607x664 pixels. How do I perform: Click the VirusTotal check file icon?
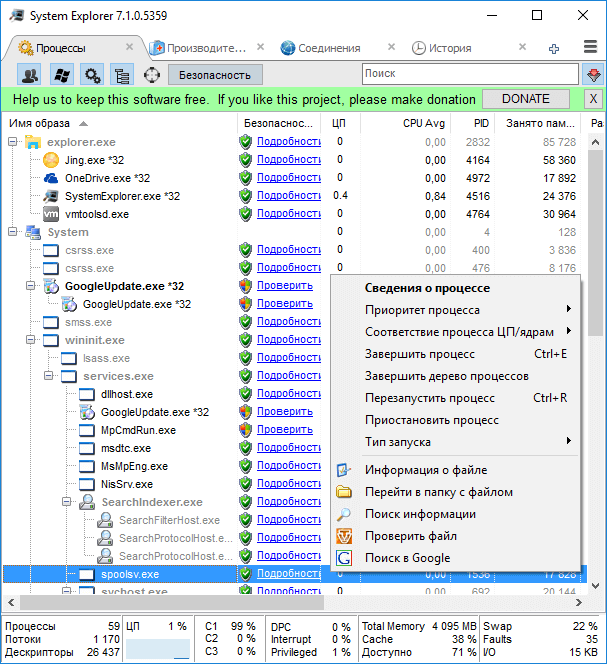point(344,536)
